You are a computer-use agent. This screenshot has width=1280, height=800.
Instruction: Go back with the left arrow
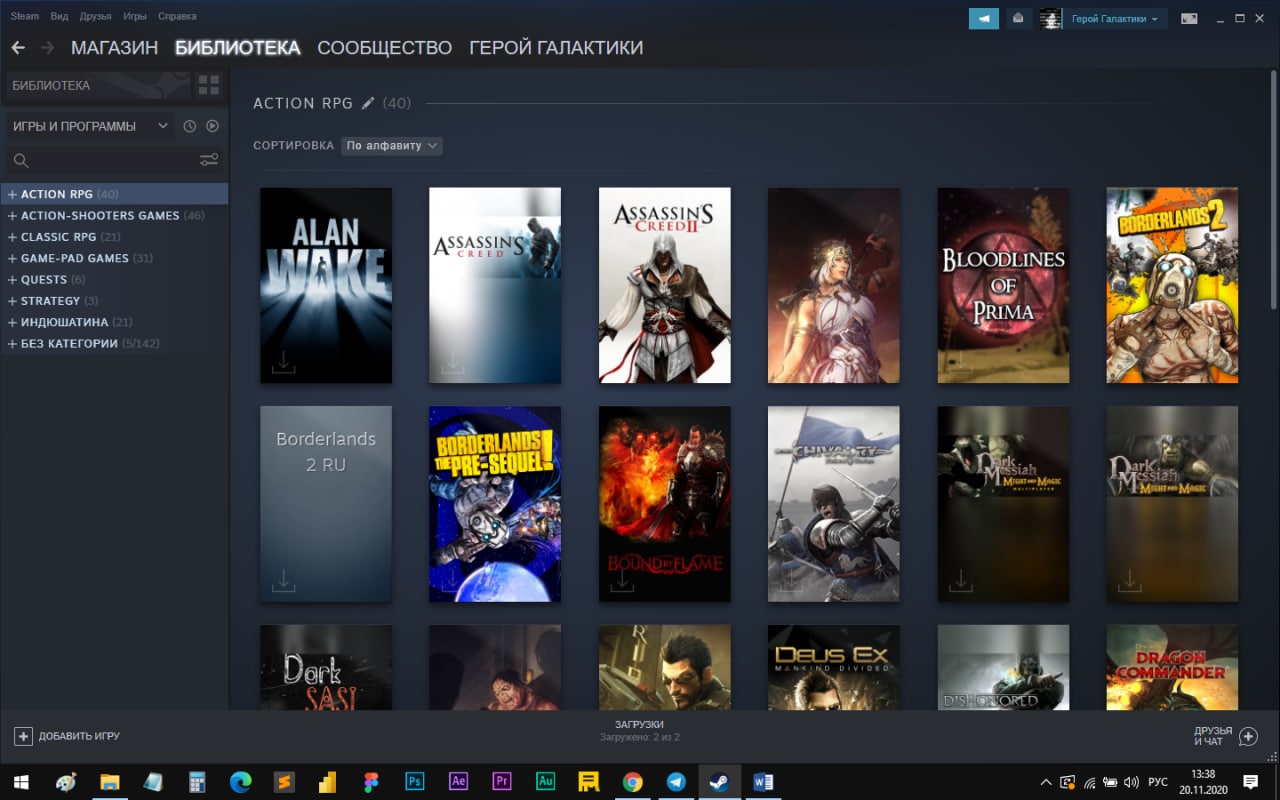[x=18, y=48]
